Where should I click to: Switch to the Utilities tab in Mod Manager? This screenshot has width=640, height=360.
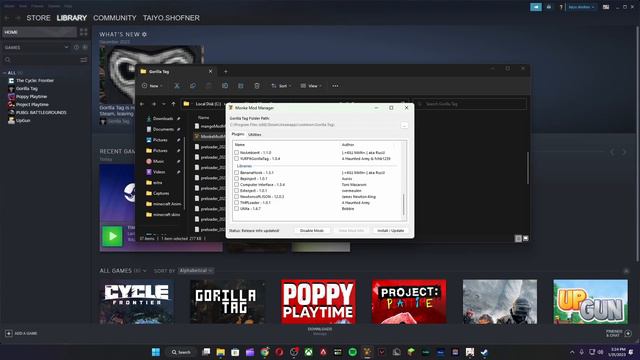coord(254,134)
